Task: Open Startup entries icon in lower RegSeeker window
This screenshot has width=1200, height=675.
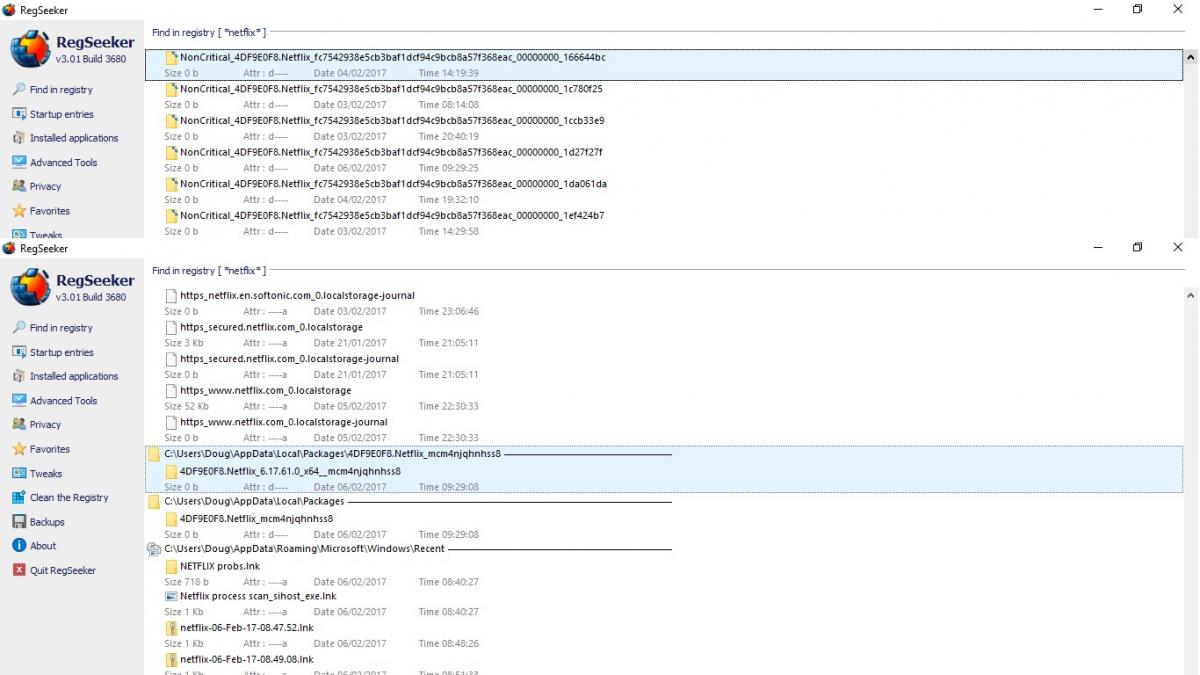Action: [x=19, y=352]
